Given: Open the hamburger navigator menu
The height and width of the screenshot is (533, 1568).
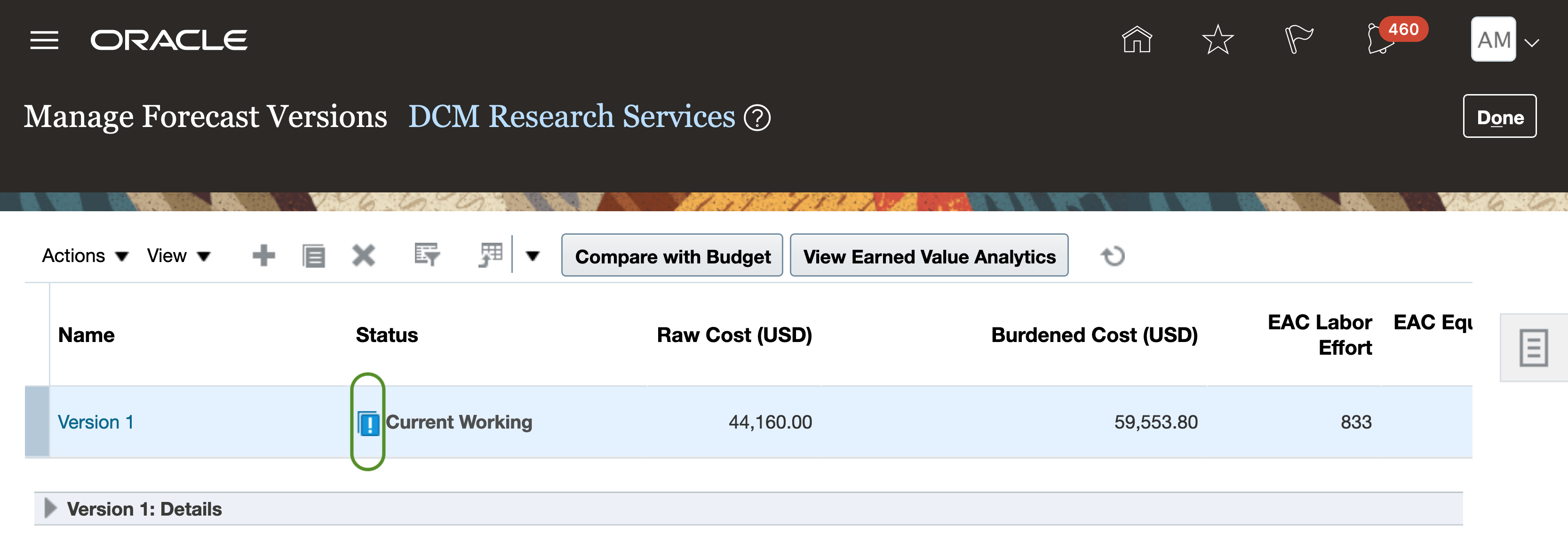Looking at the screenshot, I should [x=44, y=40].
